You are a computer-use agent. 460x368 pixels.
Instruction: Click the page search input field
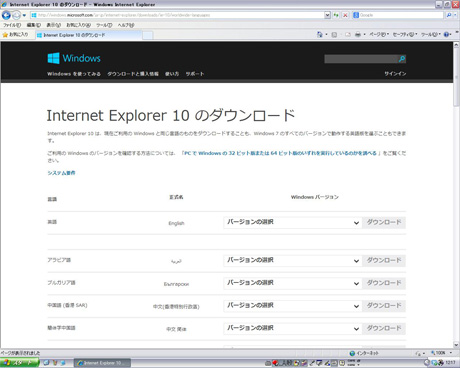361,59
